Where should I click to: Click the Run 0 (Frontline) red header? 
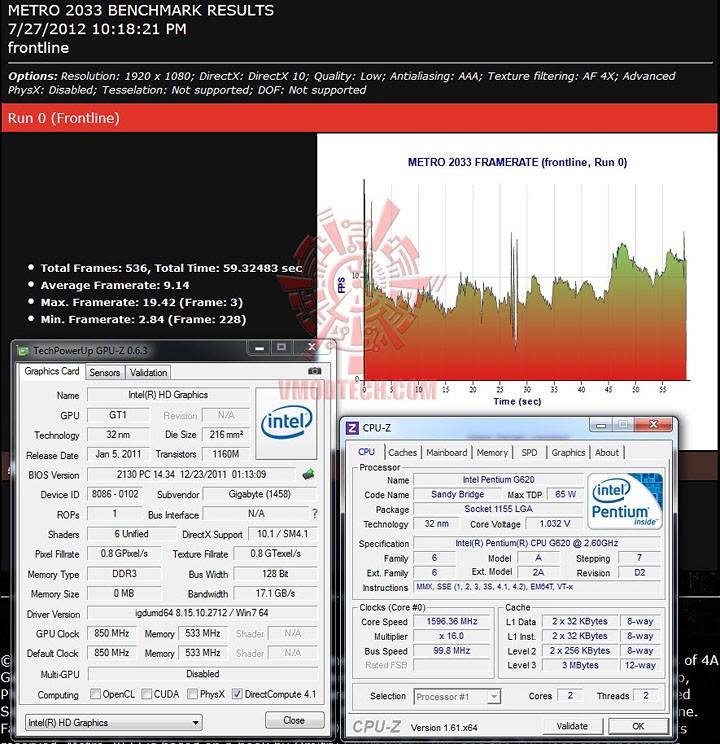pos(359,118)
